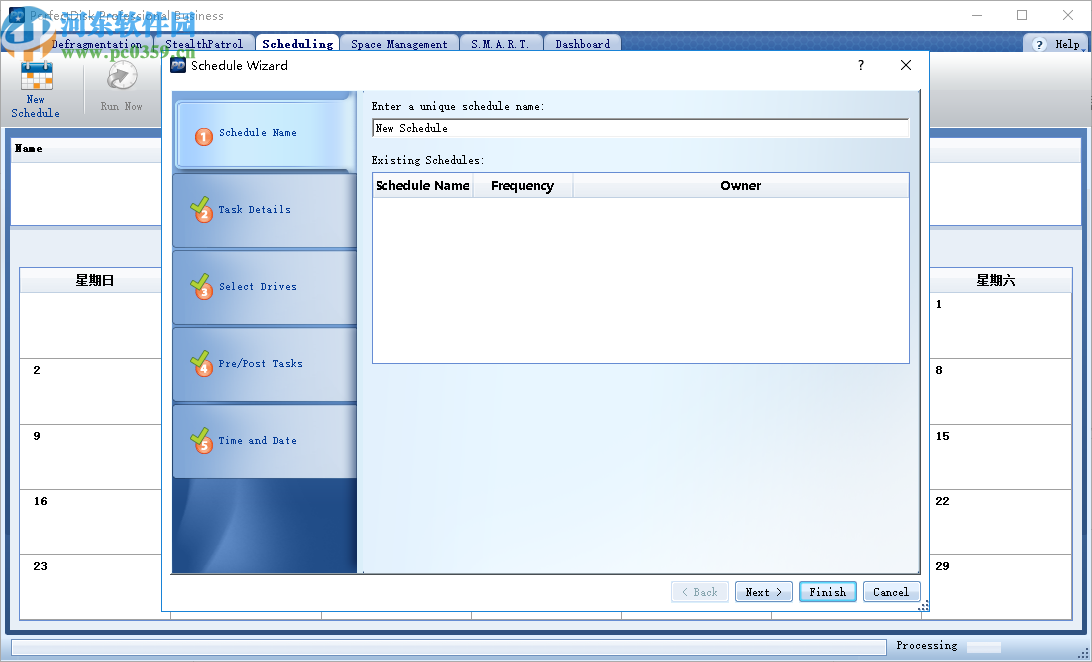
Task: Click the Frequency column header
Action: (x=522, y=185)
